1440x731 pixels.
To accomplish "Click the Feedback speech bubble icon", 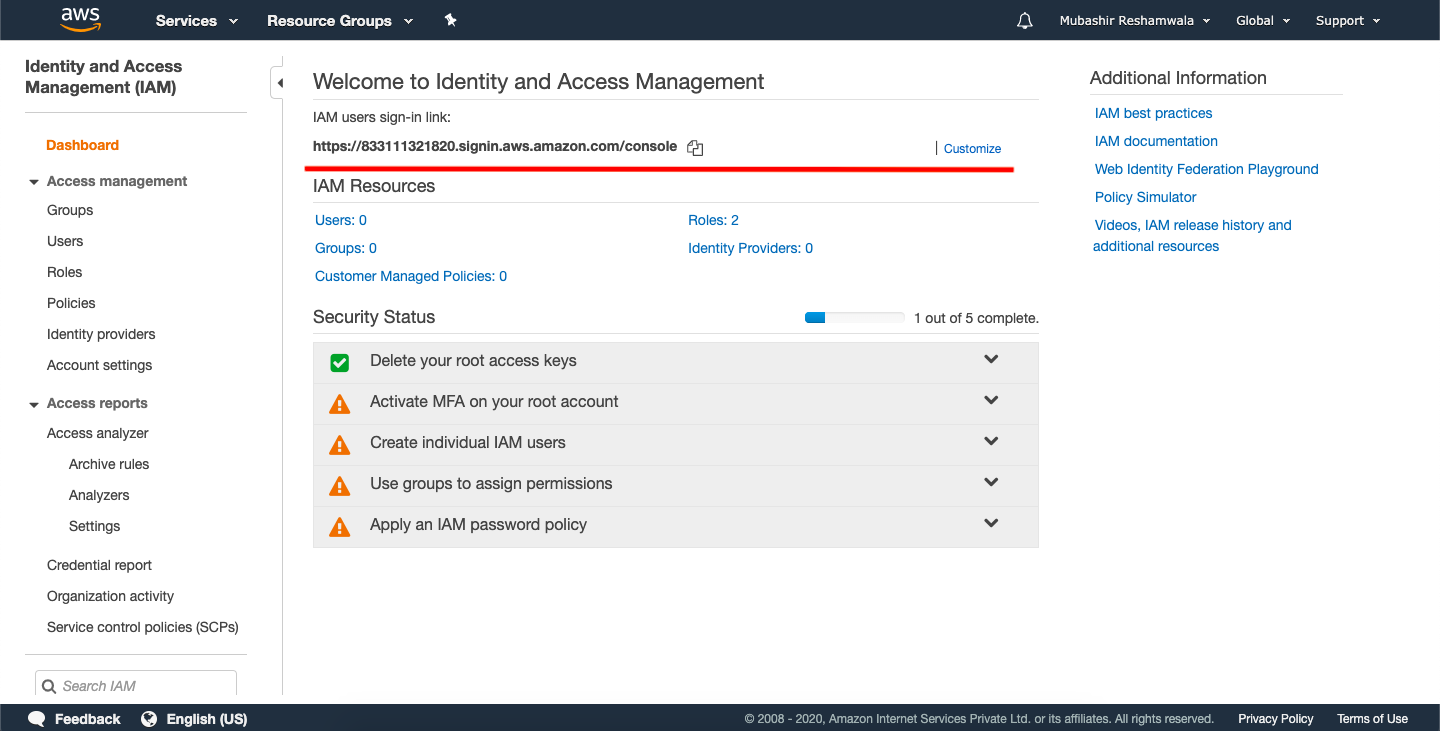I will [37, 719].
